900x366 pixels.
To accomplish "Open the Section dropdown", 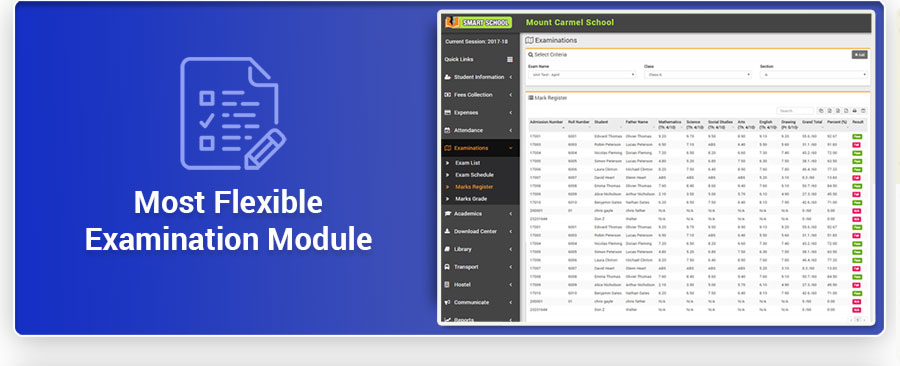I will (814, 75).
